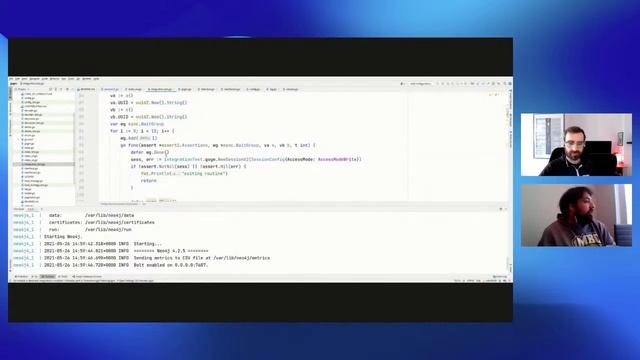Open the File menu
Viewport: 640px width, 360px height.
pyautogui.click(x=11, y=79)
